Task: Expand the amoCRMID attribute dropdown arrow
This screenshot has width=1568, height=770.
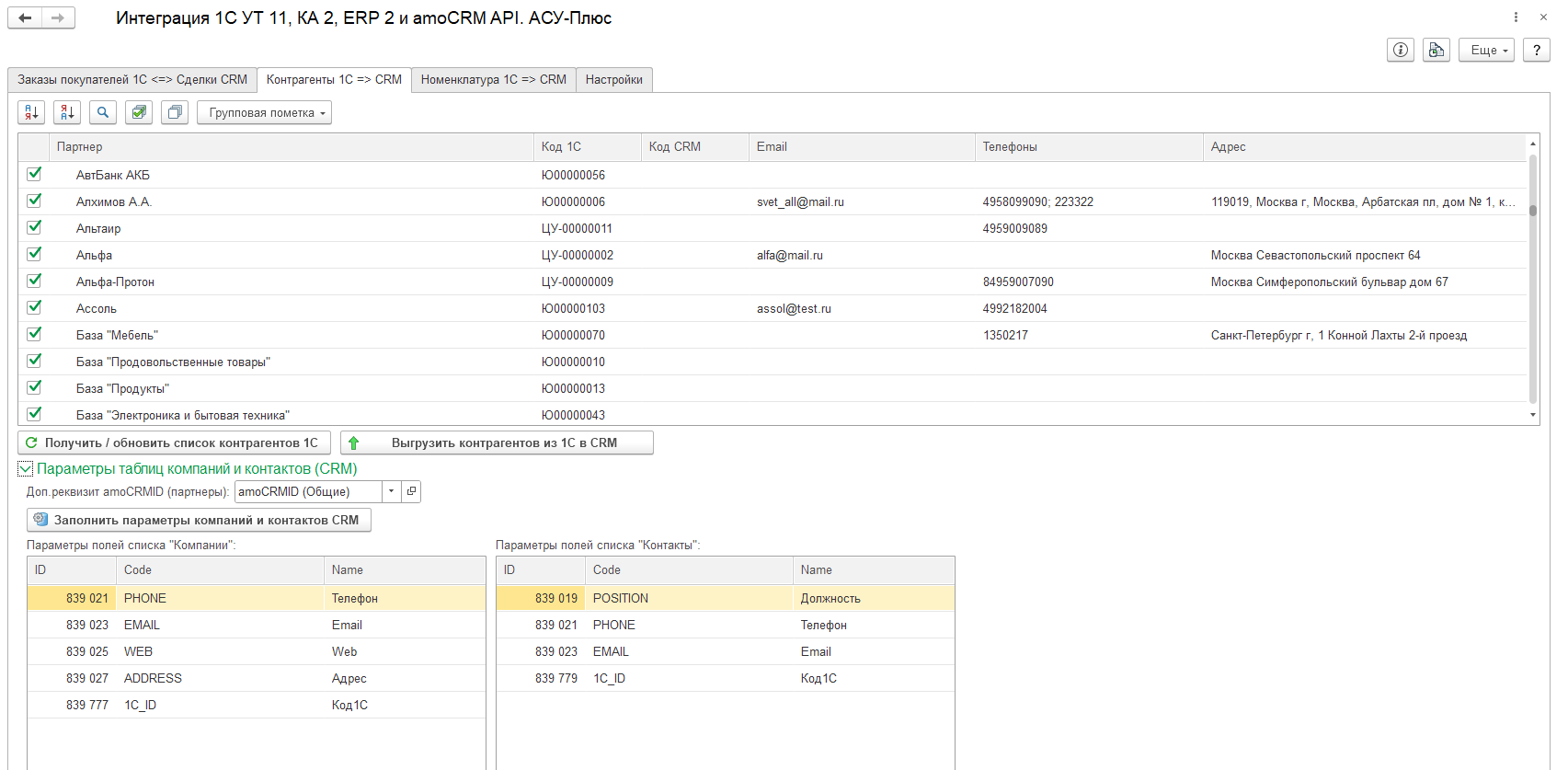Action: click(392, 491)
